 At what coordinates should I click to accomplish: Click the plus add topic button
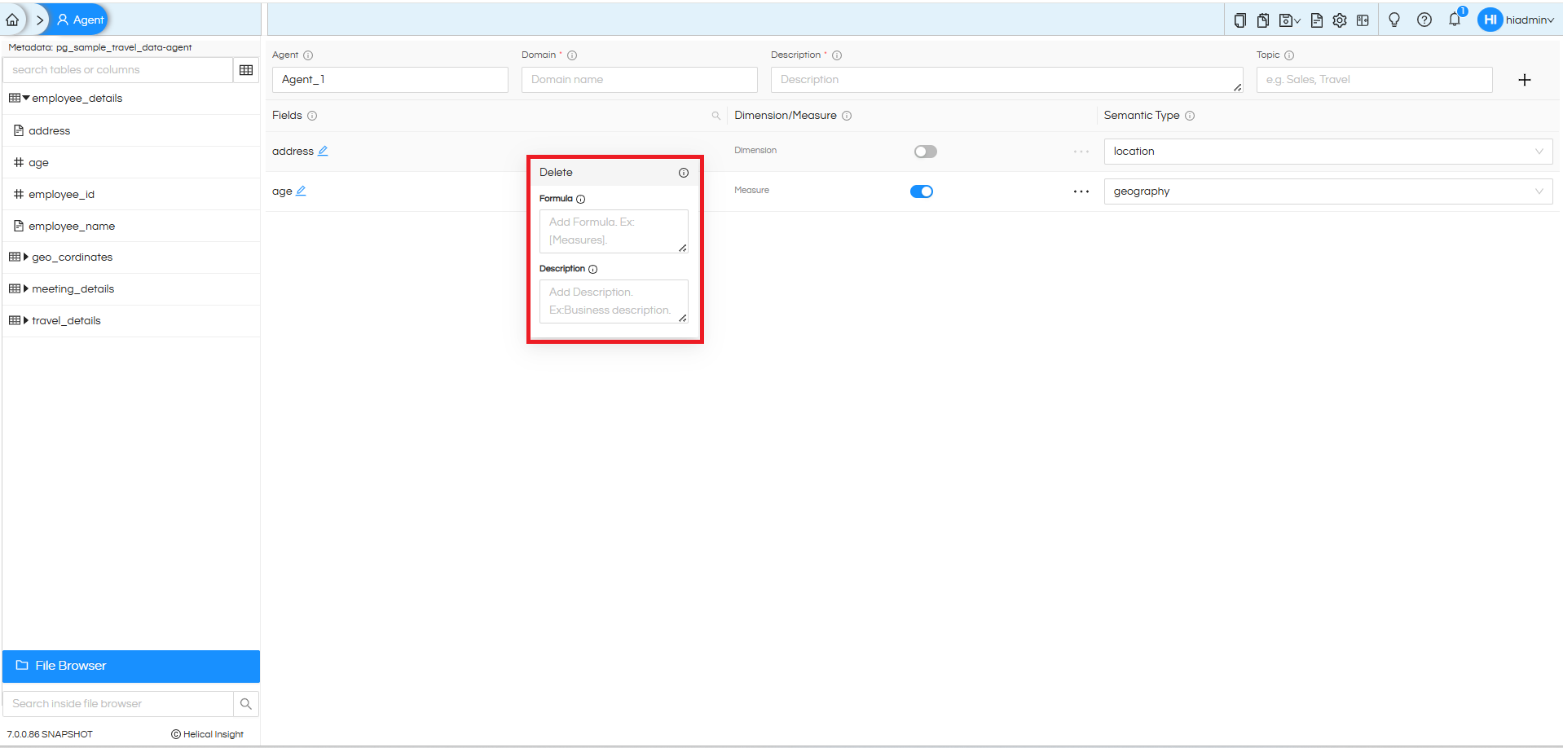pos(1525,80)
